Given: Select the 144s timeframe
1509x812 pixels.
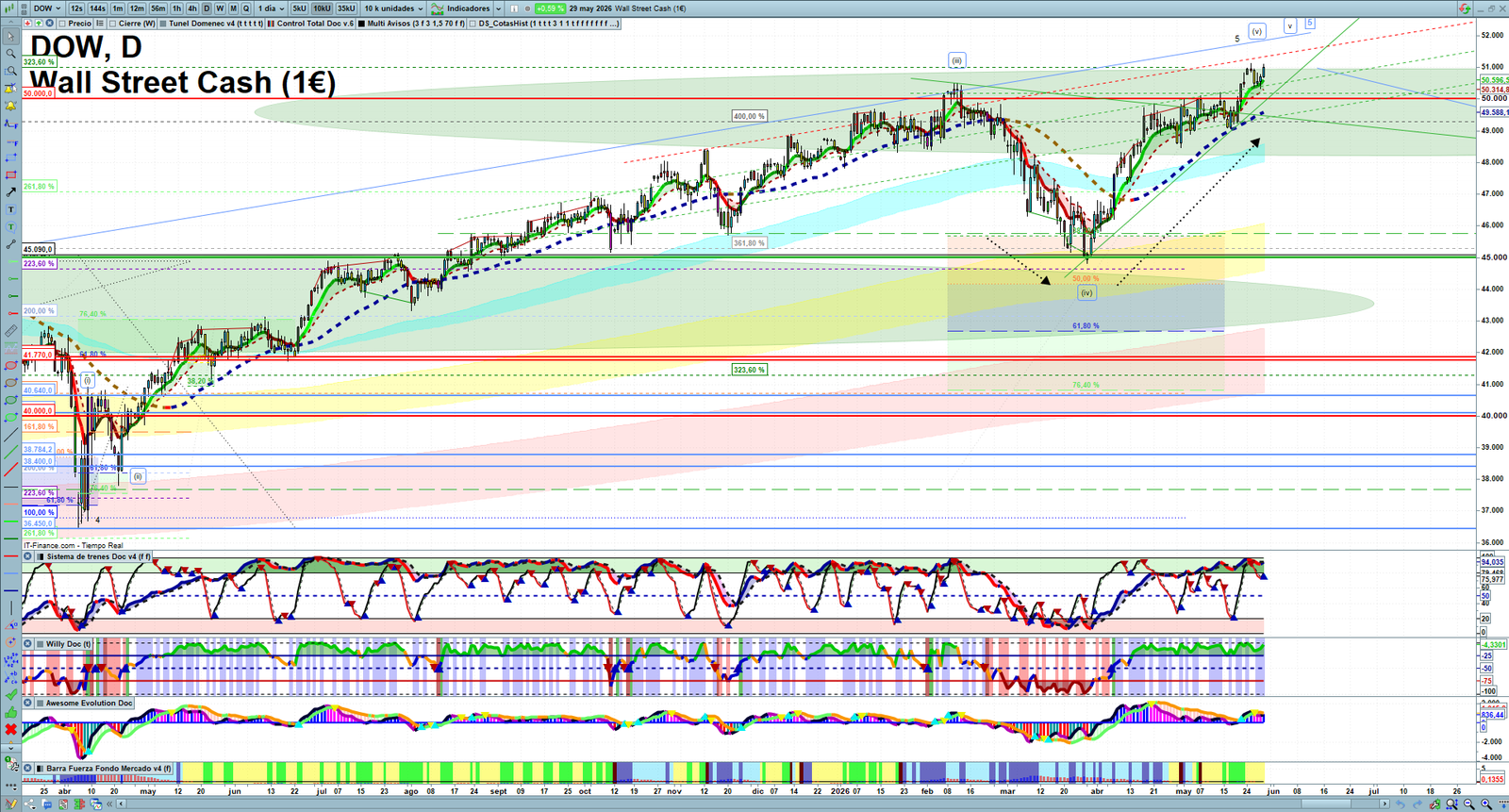Looking at the screenshot, I should click(97, 8).
